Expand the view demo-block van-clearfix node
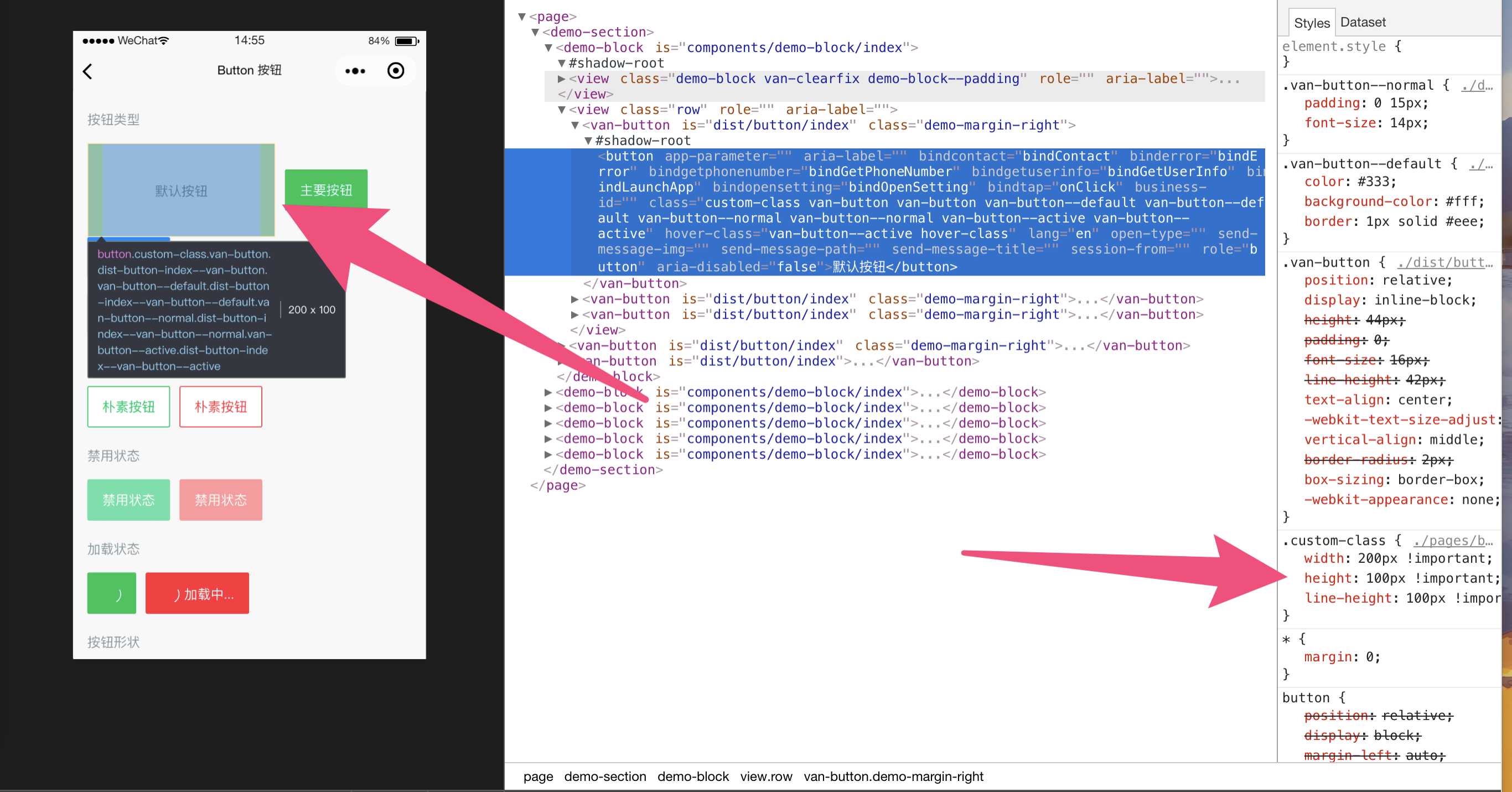 [x=562, y=78]
